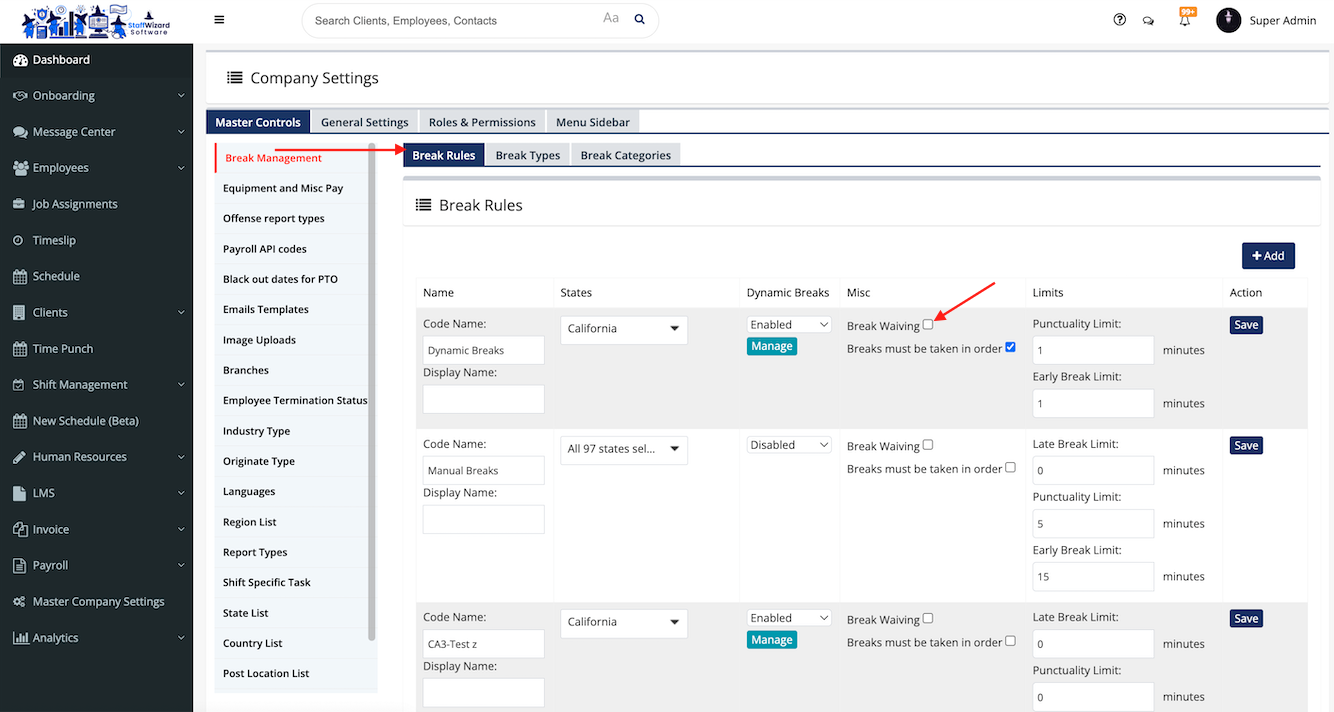This screenshot has height=712, width=1334.
Task: Open the chat messages icon in header
Action: click(x=1148, y=19)
